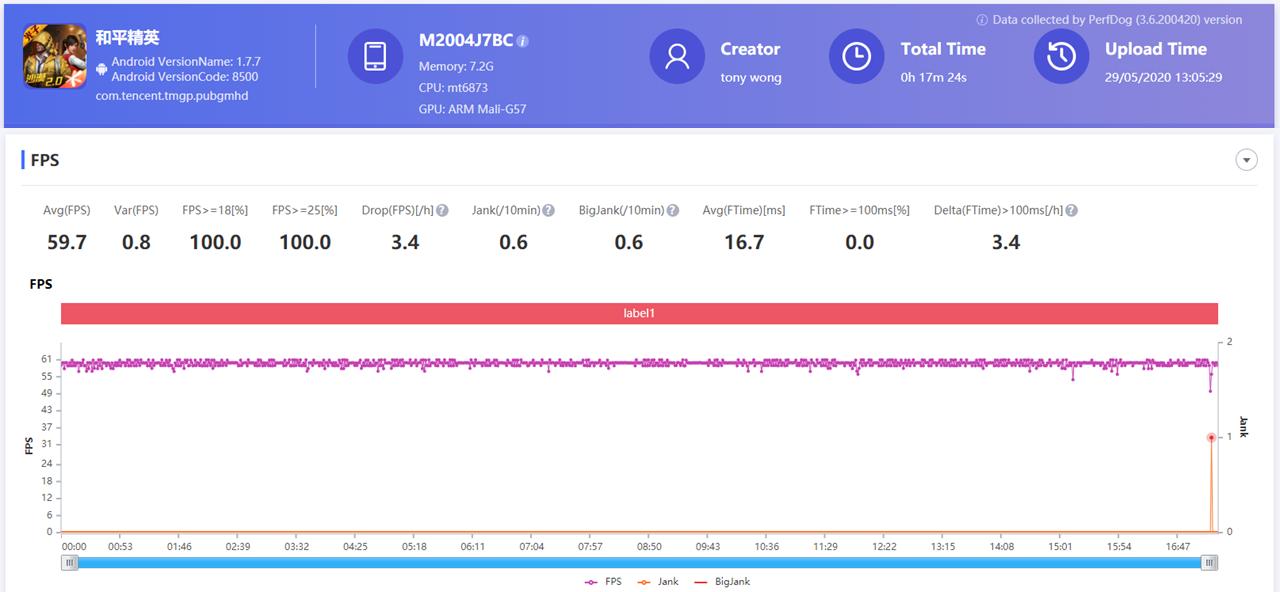Screen dimensions: 1280x592
Task: Click the FPS section heading
Action: pyautogui.click(x=45, y=160)
